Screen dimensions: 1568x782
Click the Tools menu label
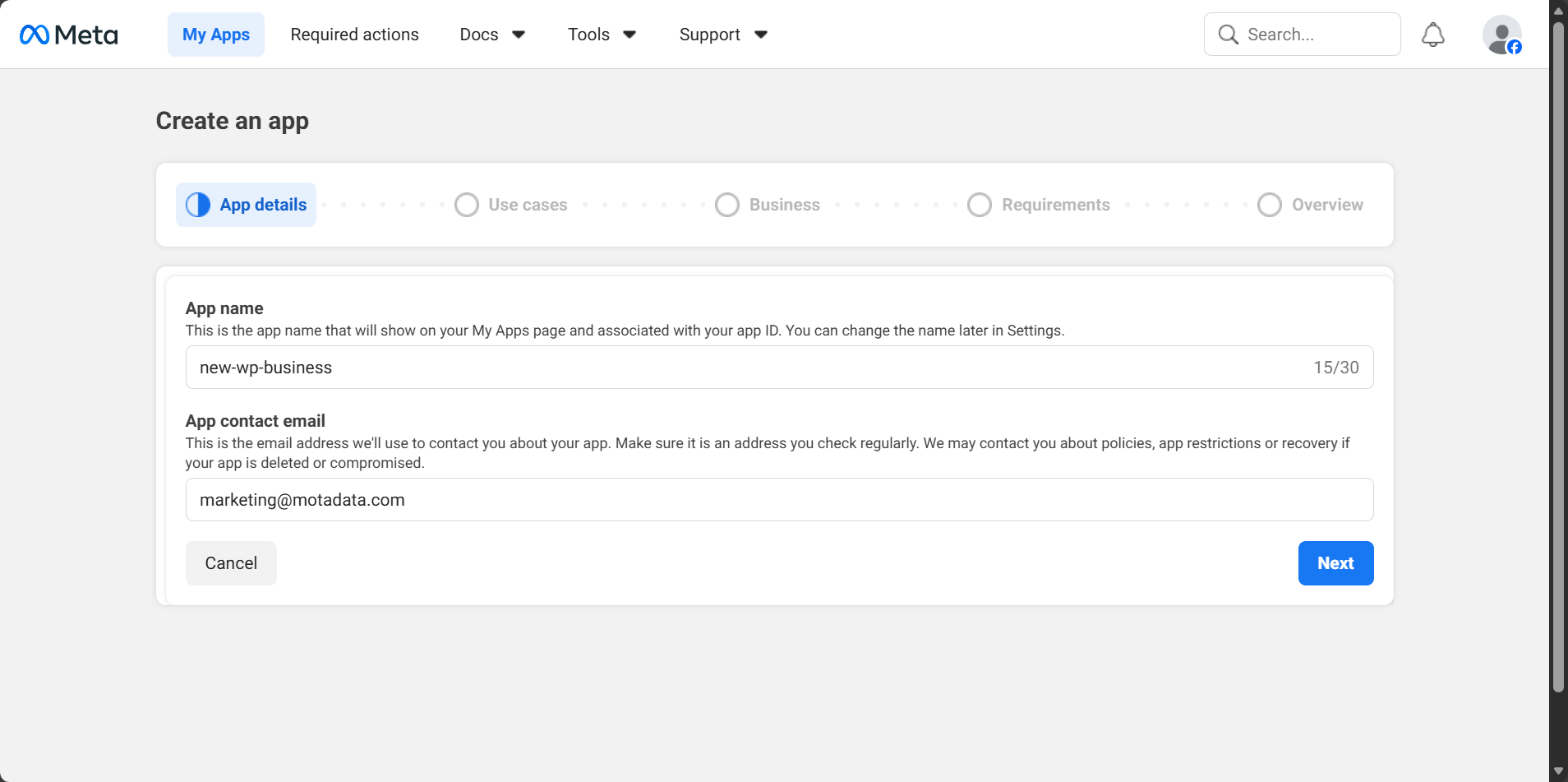[588, 35]
